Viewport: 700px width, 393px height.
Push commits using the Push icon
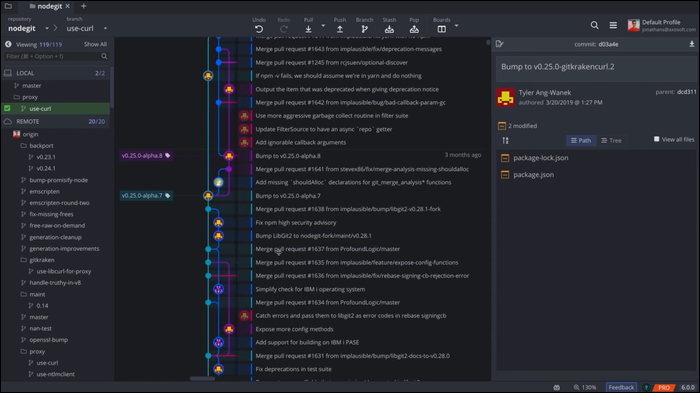340,29
